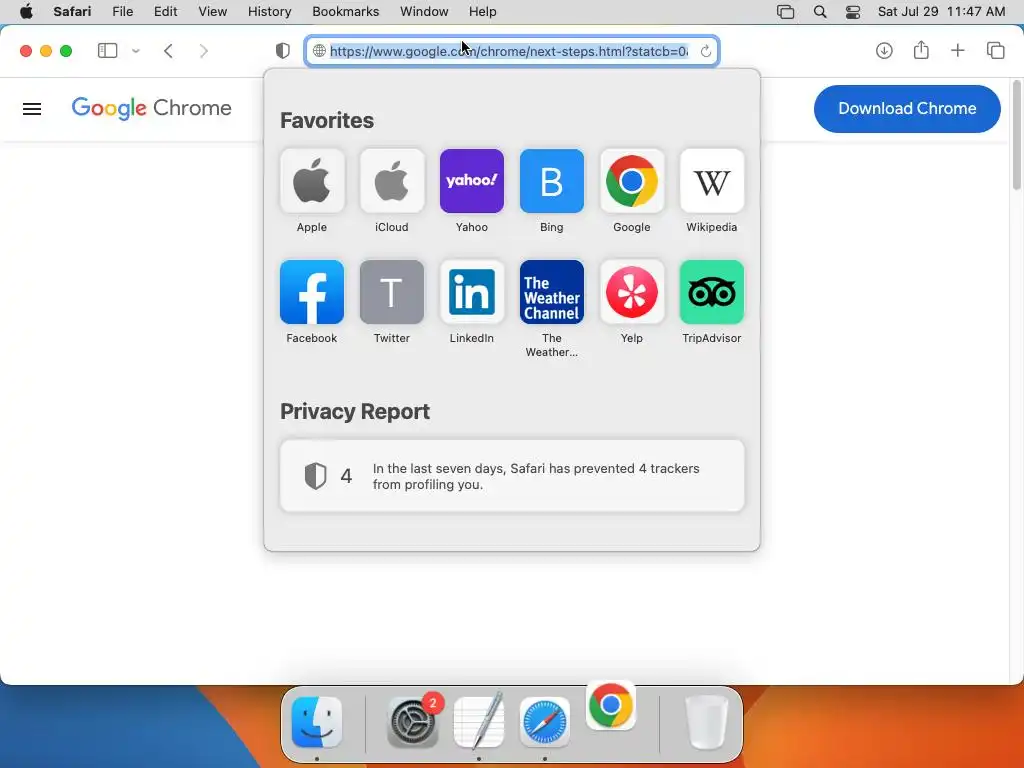Open the Window menu
The image size is (1024, 768).
click(x=424, y=12)
